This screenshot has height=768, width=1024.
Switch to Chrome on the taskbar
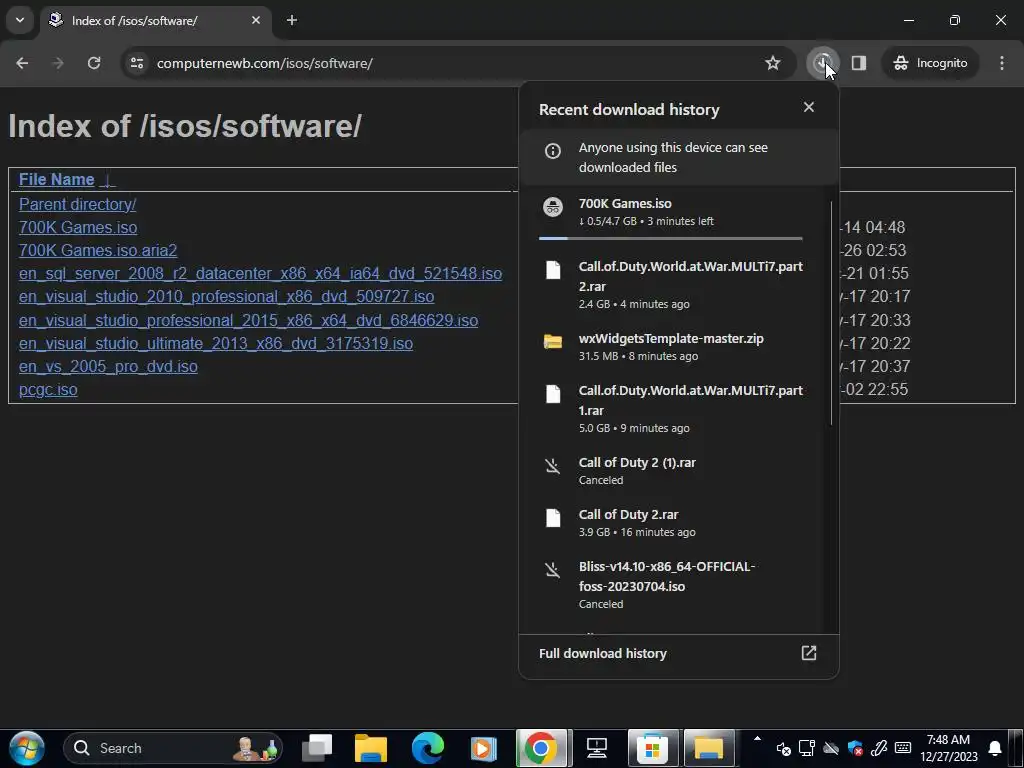point(541,748)
